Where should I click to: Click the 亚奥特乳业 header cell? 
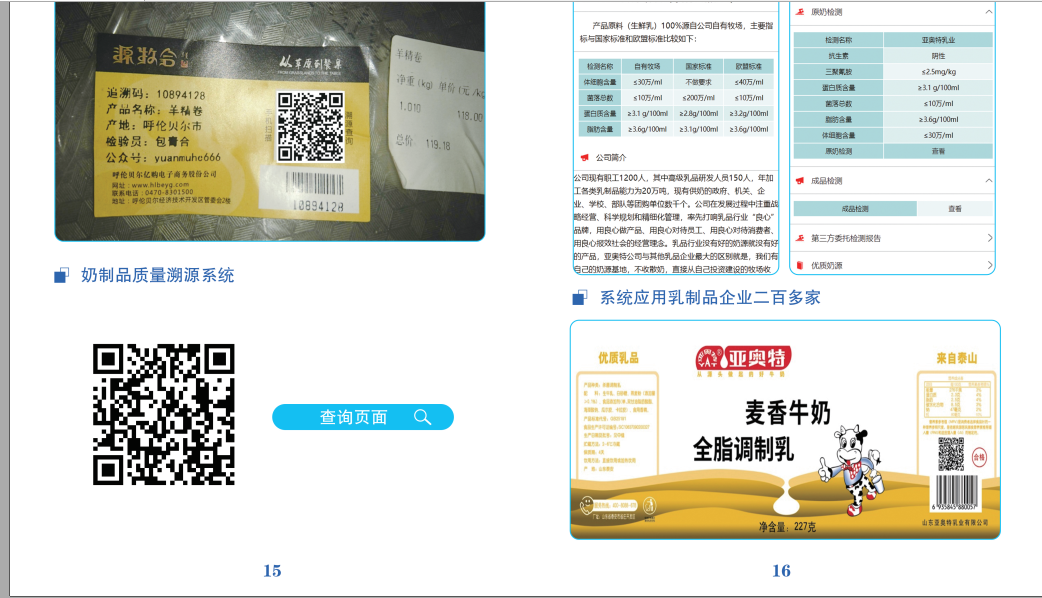pyautogui.click(x=938, y=40)
